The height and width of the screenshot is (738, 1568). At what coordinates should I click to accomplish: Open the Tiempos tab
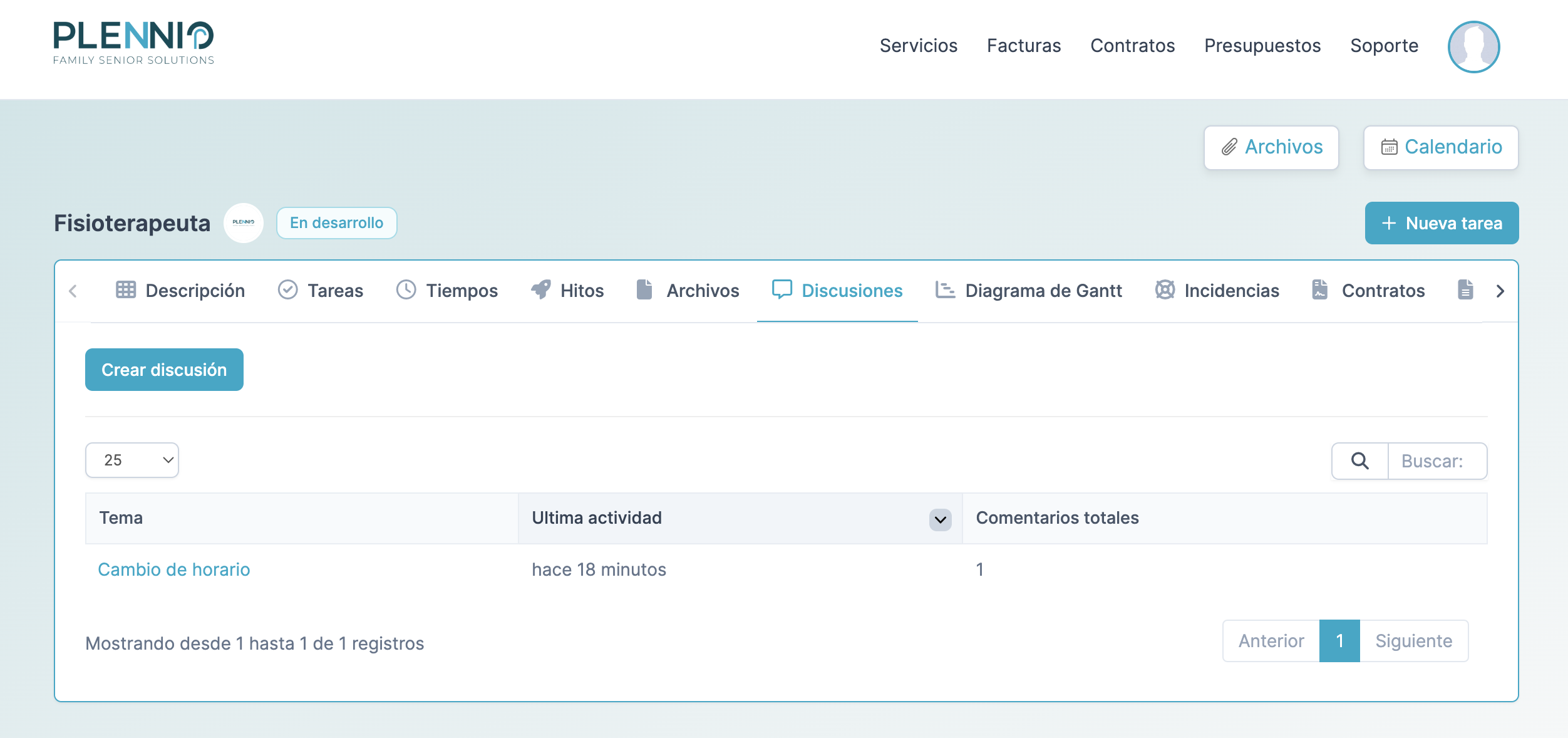coord(447,291)
